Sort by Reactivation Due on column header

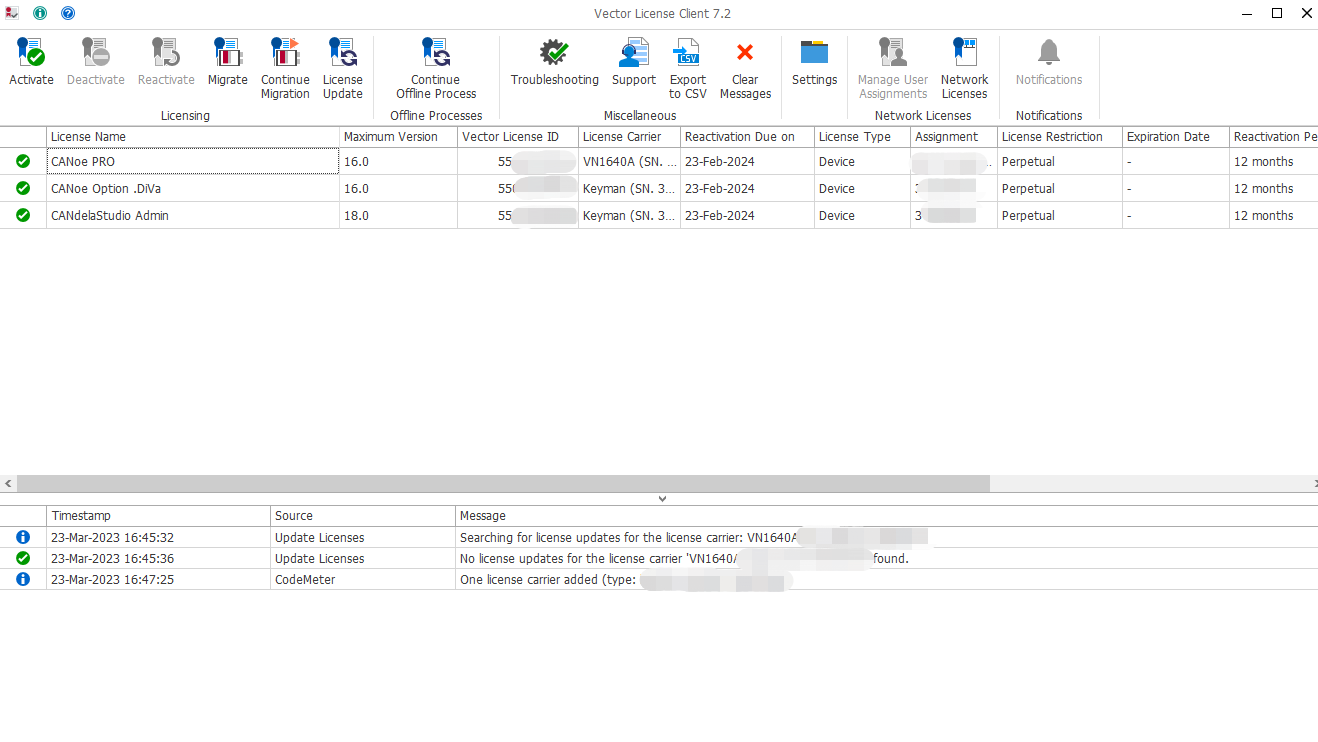click(x=747, y=137)
